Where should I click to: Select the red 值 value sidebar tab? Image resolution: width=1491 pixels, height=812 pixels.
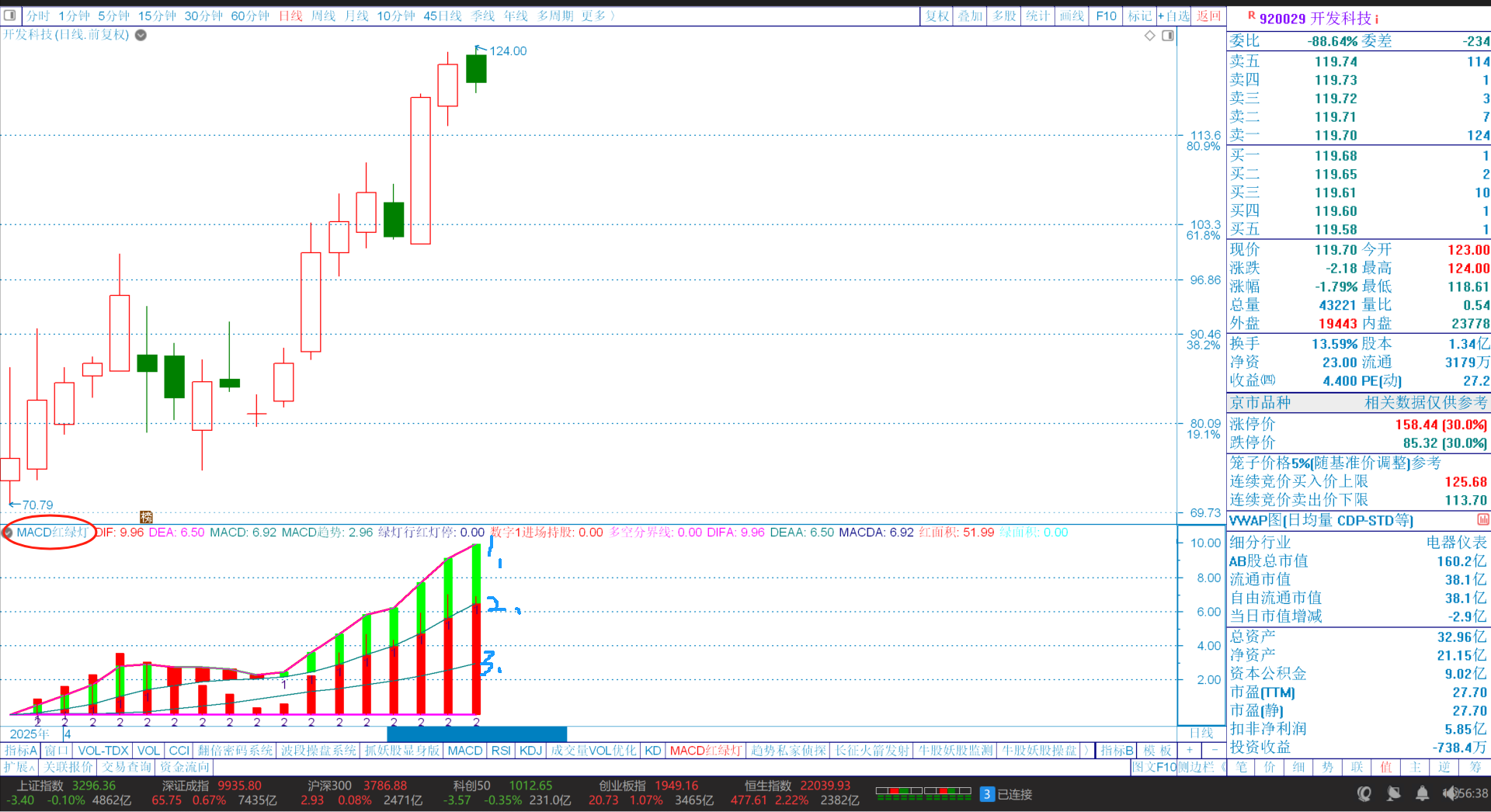(1386, 767)
